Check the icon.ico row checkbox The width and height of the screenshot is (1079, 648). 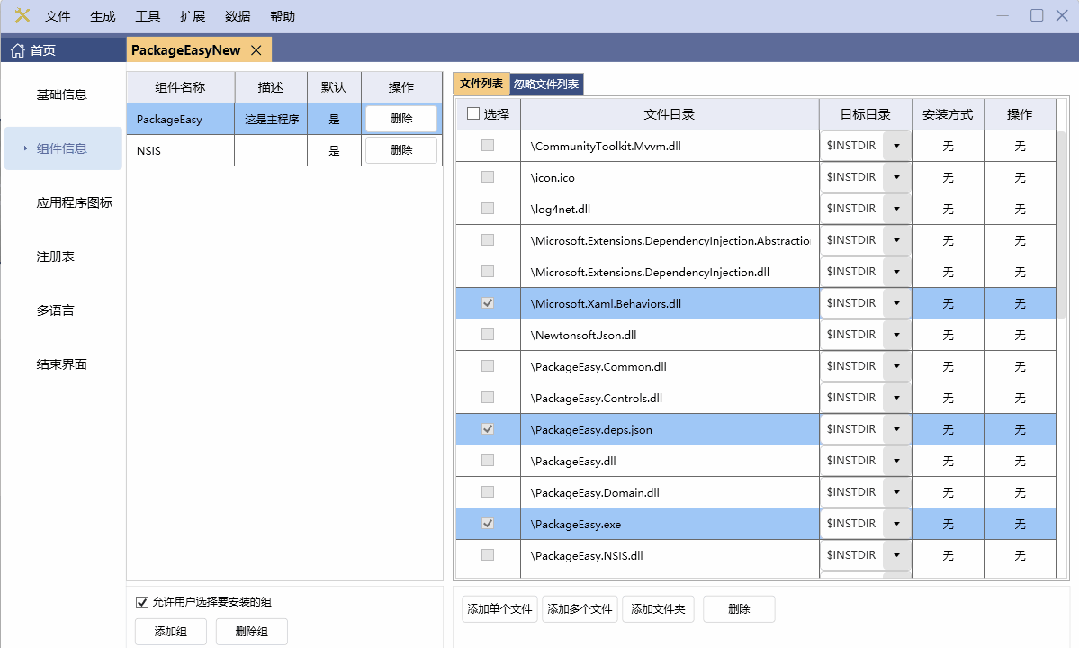pos(487,177)
